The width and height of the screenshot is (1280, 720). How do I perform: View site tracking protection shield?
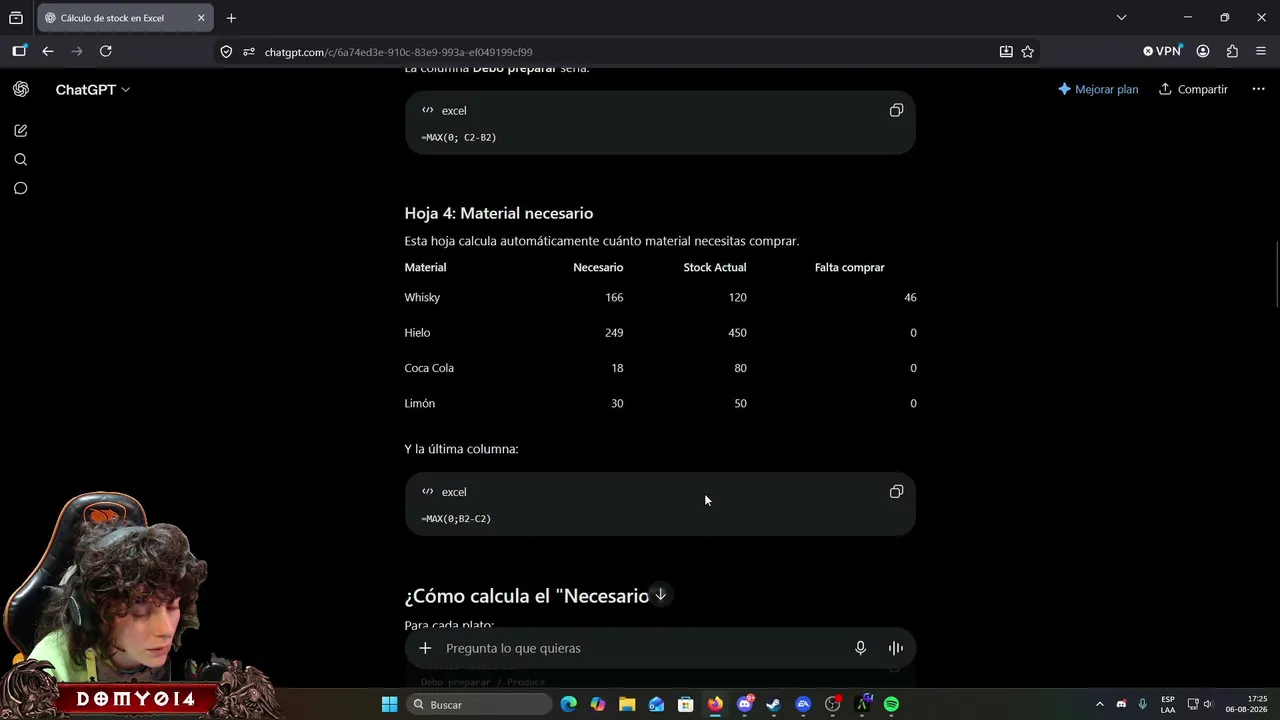coord(226,52)
